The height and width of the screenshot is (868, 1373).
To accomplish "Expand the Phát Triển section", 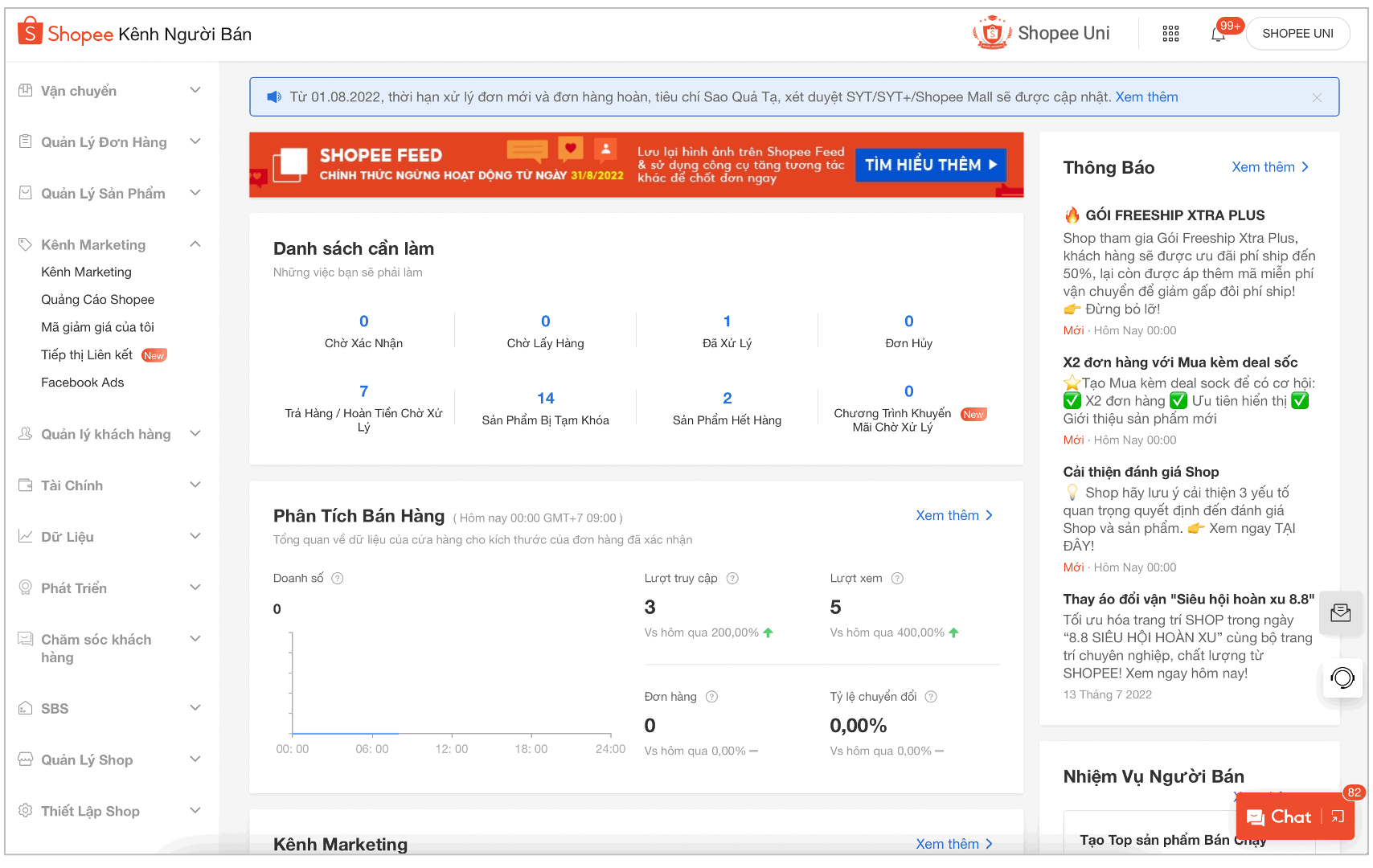I will pos(195,588).
